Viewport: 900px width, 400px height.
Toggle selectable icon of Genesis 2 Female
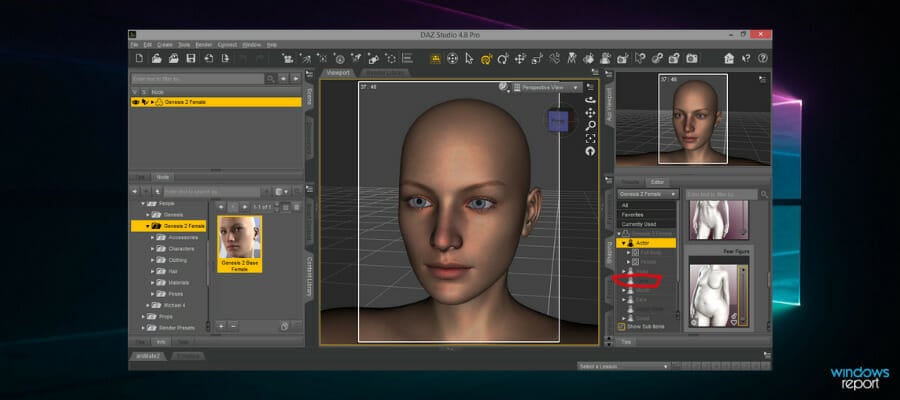coord(145,102)
